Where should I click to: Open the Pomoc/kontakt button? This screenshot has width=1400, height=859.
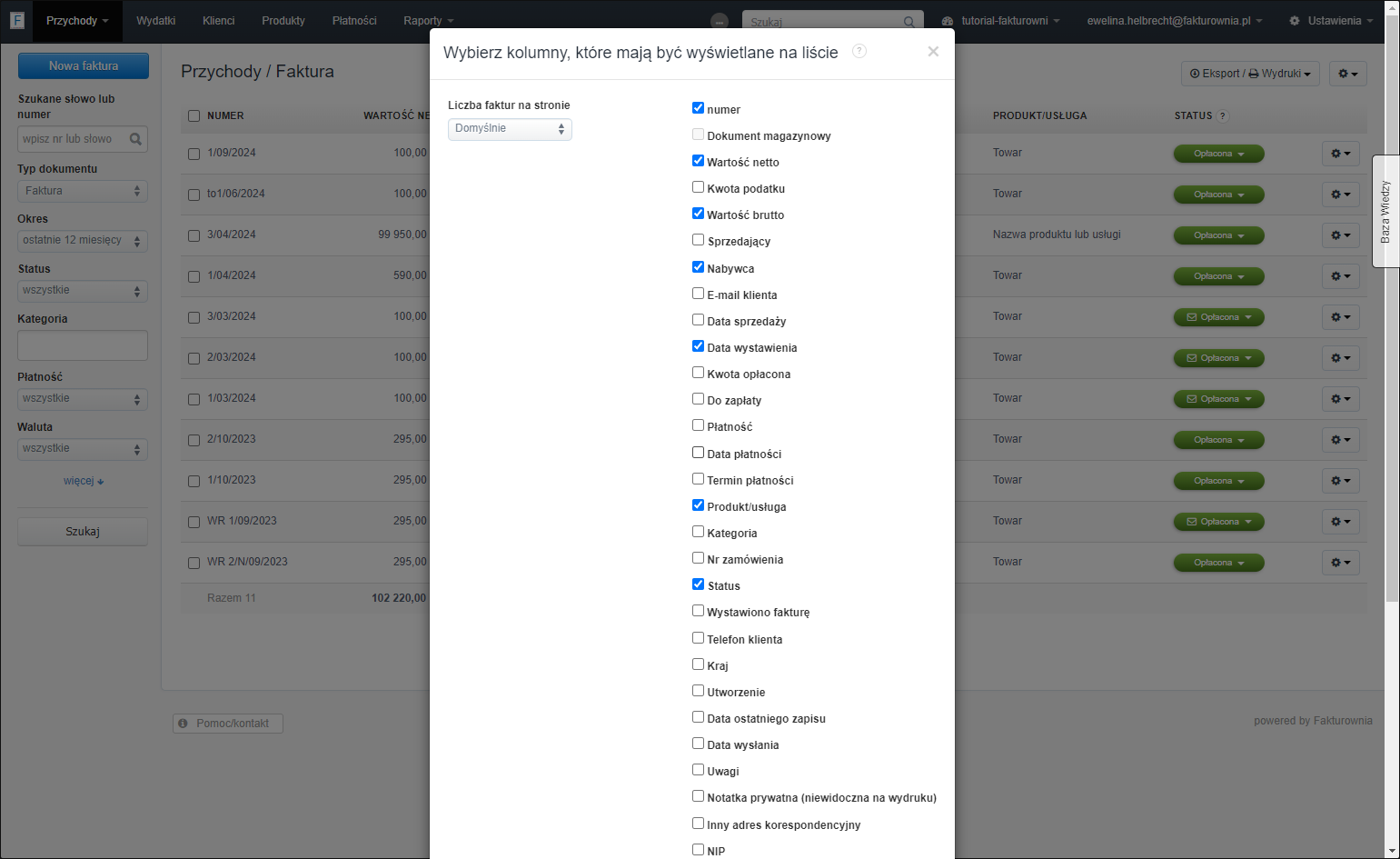(x=228, y=724)
